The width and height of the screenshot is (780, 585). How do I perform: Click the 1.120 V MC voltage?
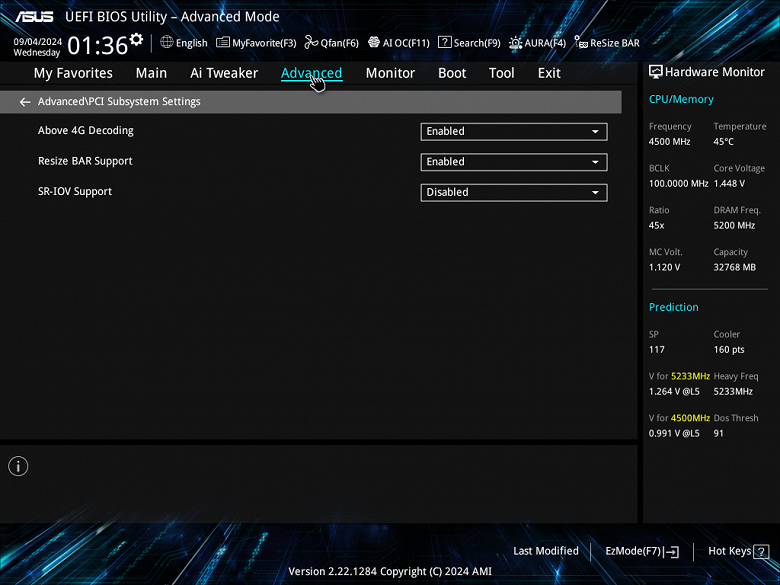(664, 267)
